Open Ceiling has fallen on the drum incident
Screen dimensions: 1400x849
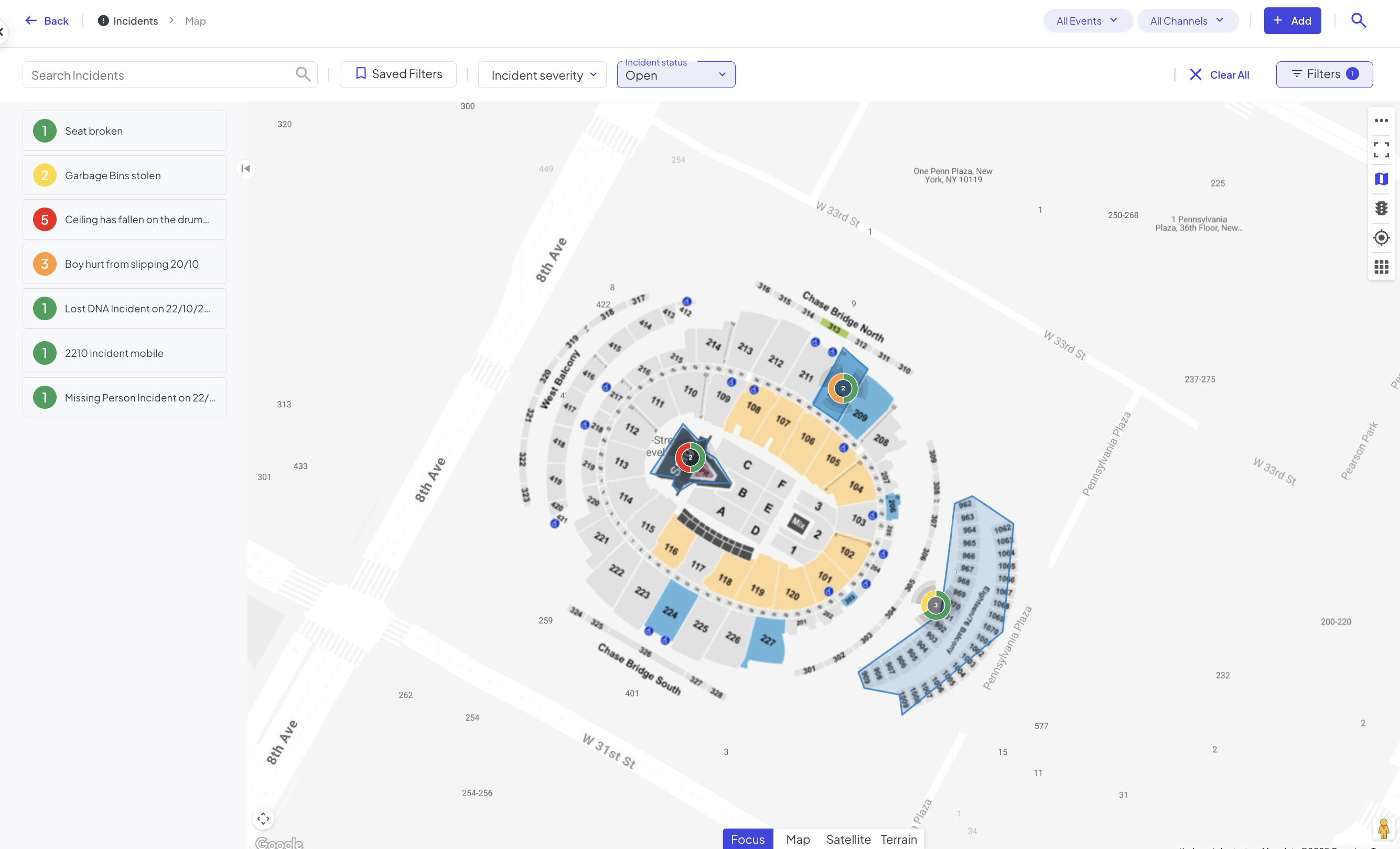click(125, 220)
